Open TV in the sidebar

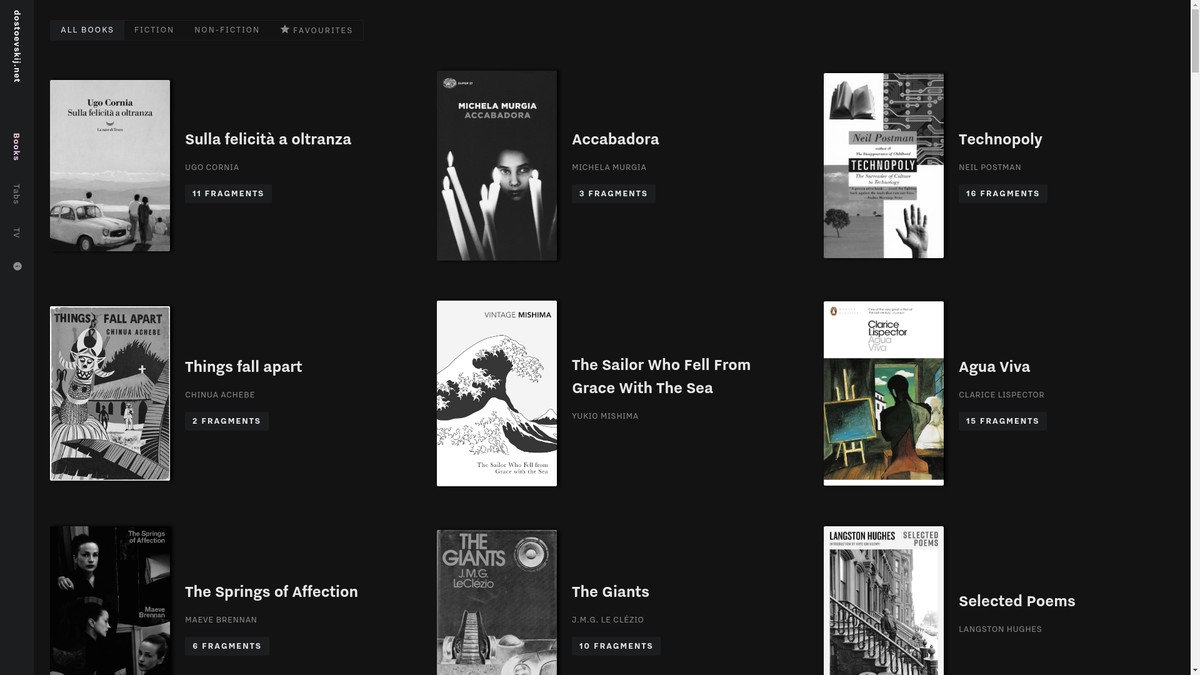[x=16, y=233]
